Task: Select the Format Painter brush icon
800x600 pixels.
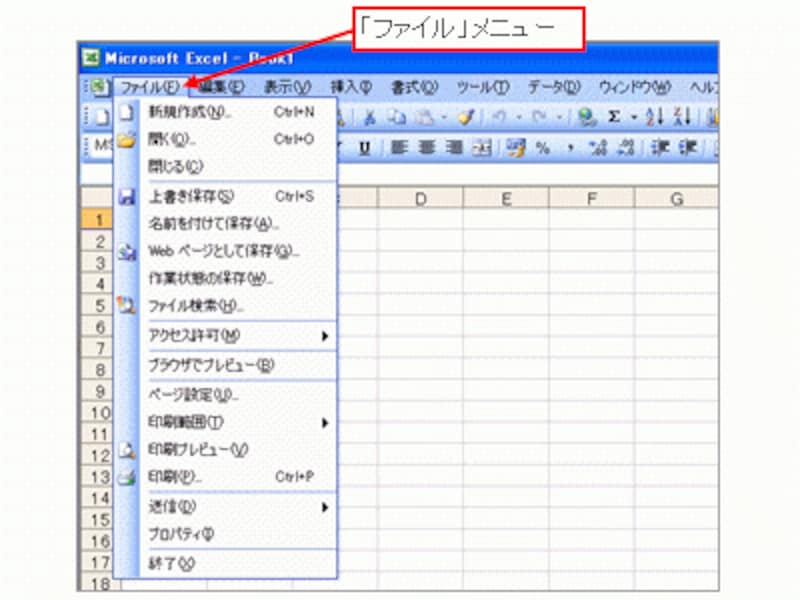Action: coord(466,118)
